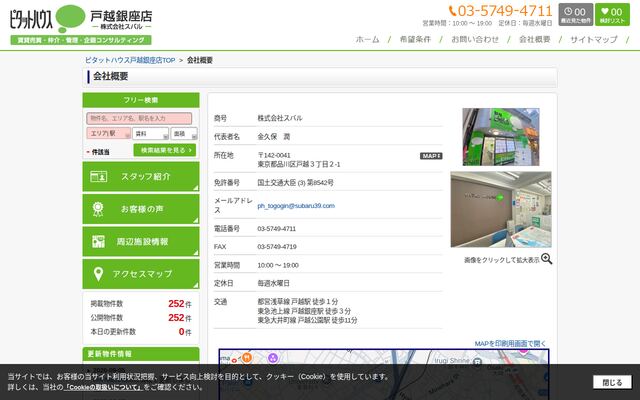640x400 pixels.
Task: Click the license number 国土交通大臣 text
Action: pyautogui.click(x=295, y=183)
